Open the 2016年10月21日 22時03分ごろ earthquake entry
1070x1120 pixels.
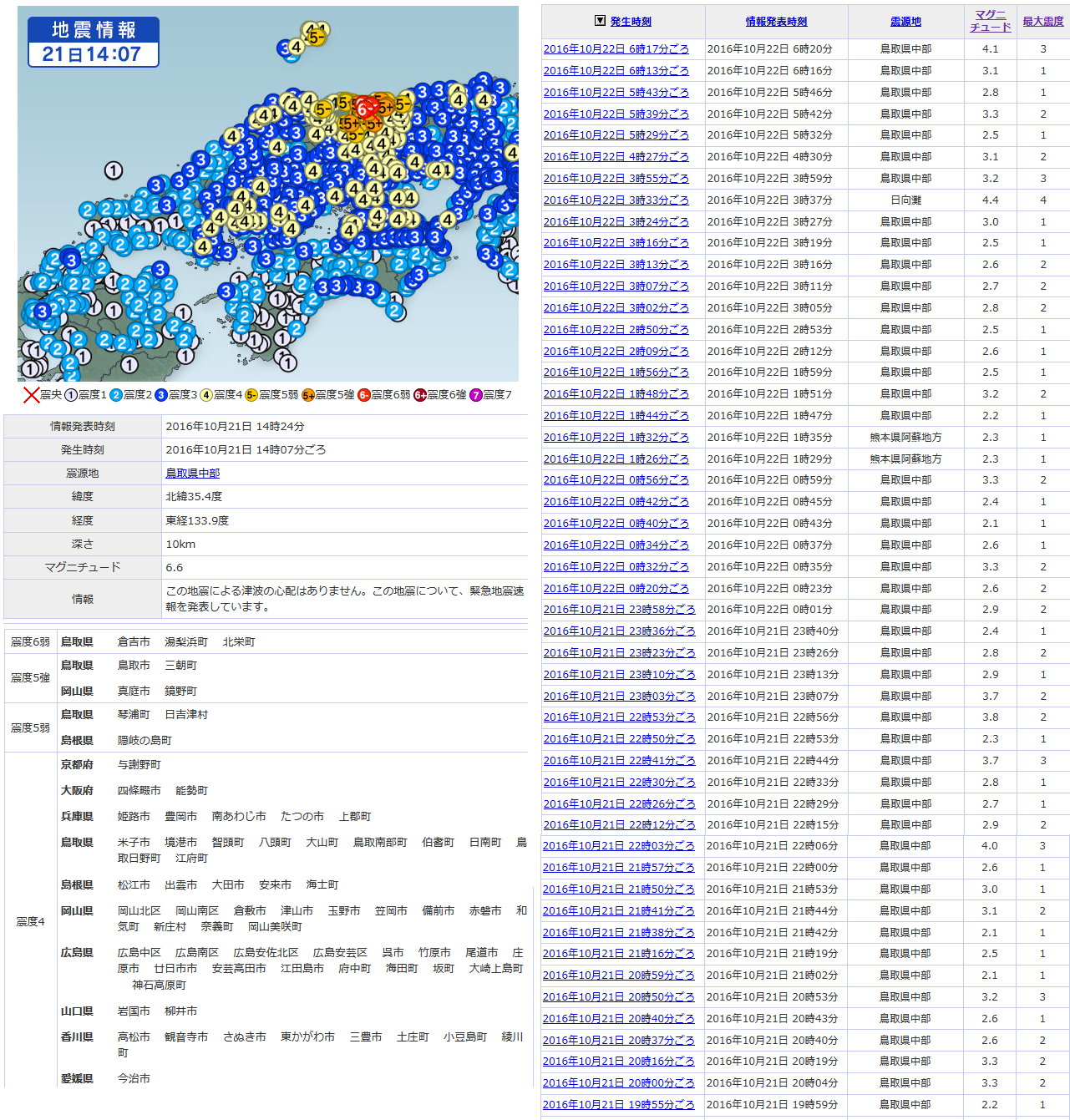619,846
